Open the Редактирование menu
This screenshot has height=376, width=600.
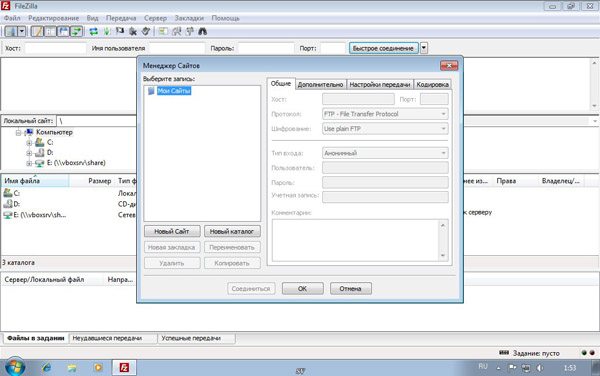pyautogui.click(x=54, y=18)
